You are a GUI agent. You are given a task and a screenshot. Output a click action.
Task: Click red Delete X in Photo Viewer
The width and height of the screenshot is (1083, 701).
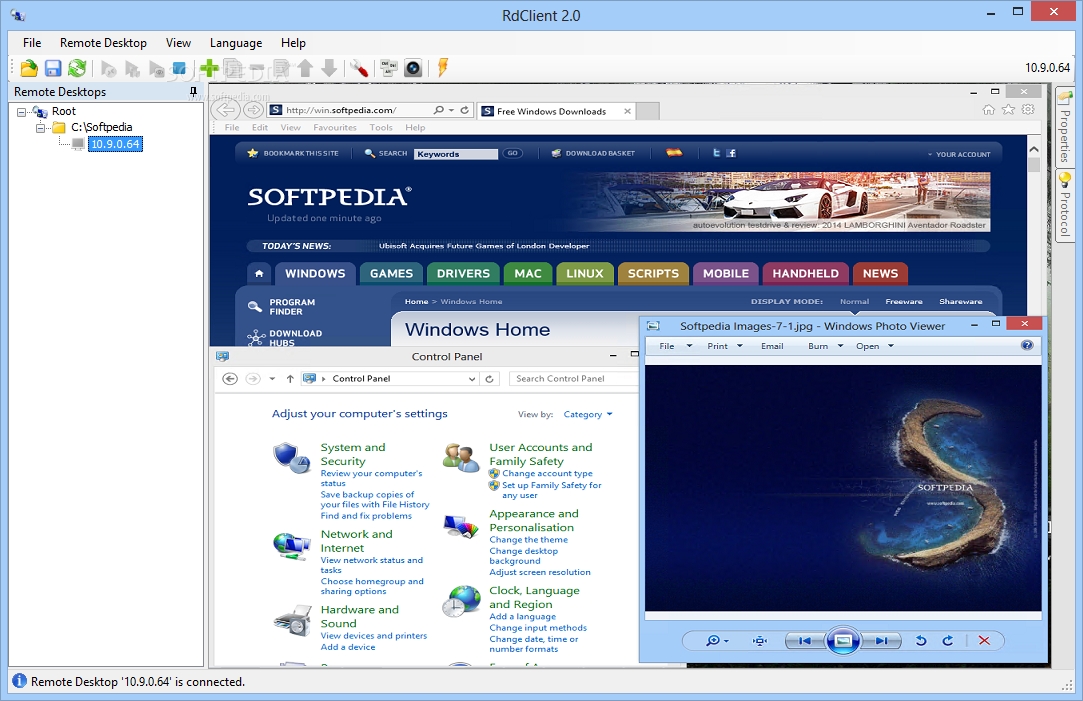click(x=984, y=641)
